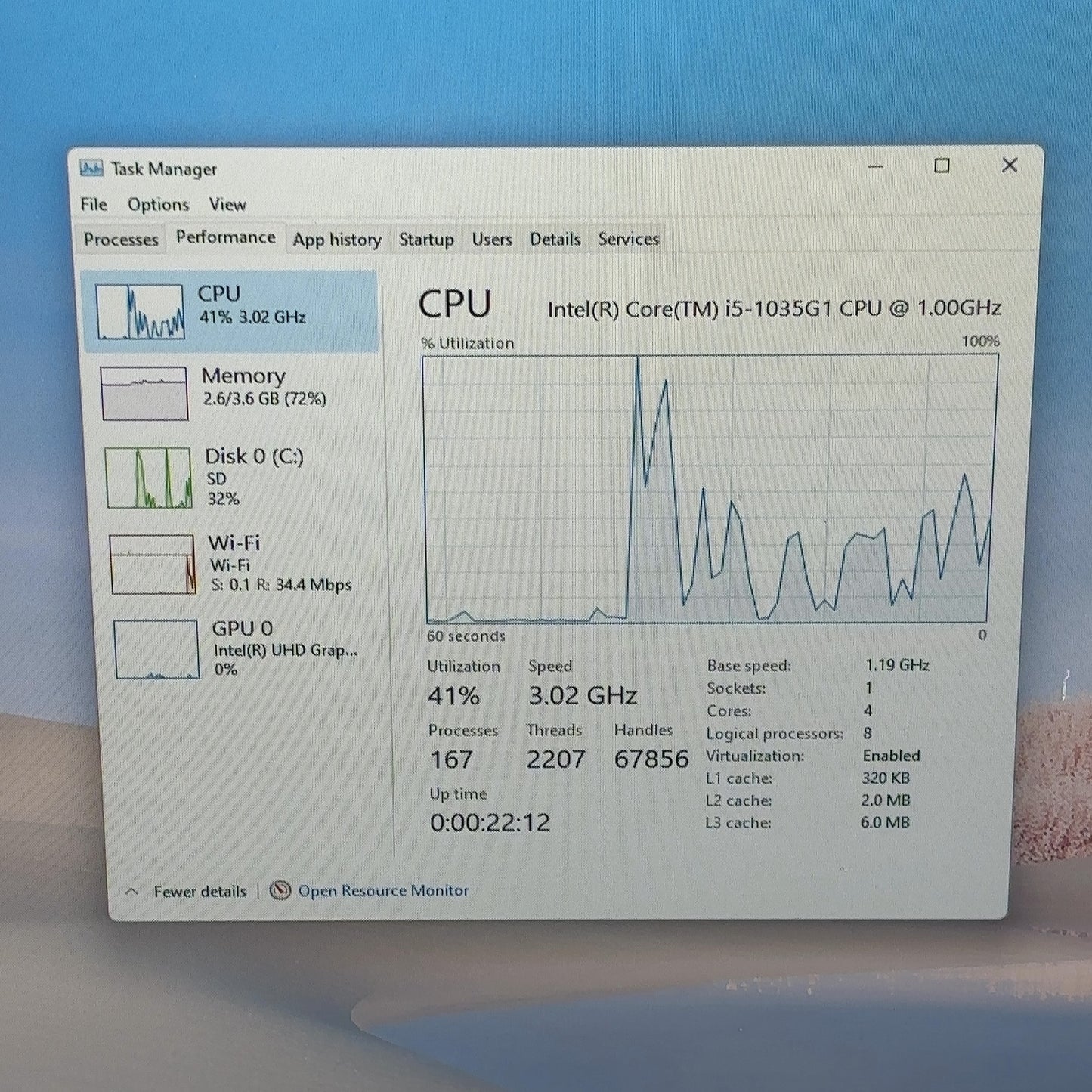Click the Task Manager title text
Screen dimensions: 1092x1092
[164, 169]
